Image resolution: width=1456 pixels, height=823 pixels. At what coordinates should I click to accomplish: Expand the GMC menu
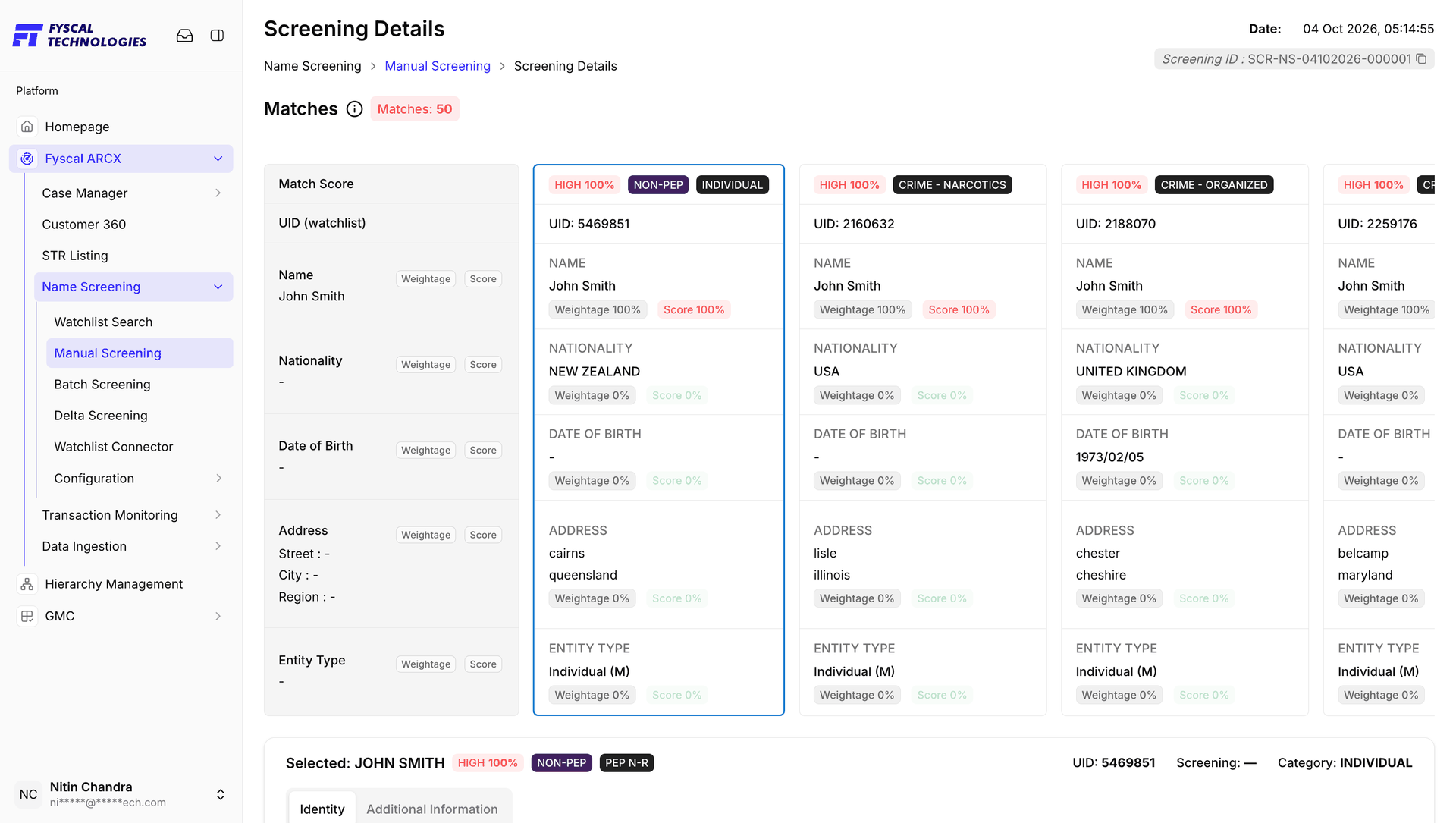pos(218,616)
